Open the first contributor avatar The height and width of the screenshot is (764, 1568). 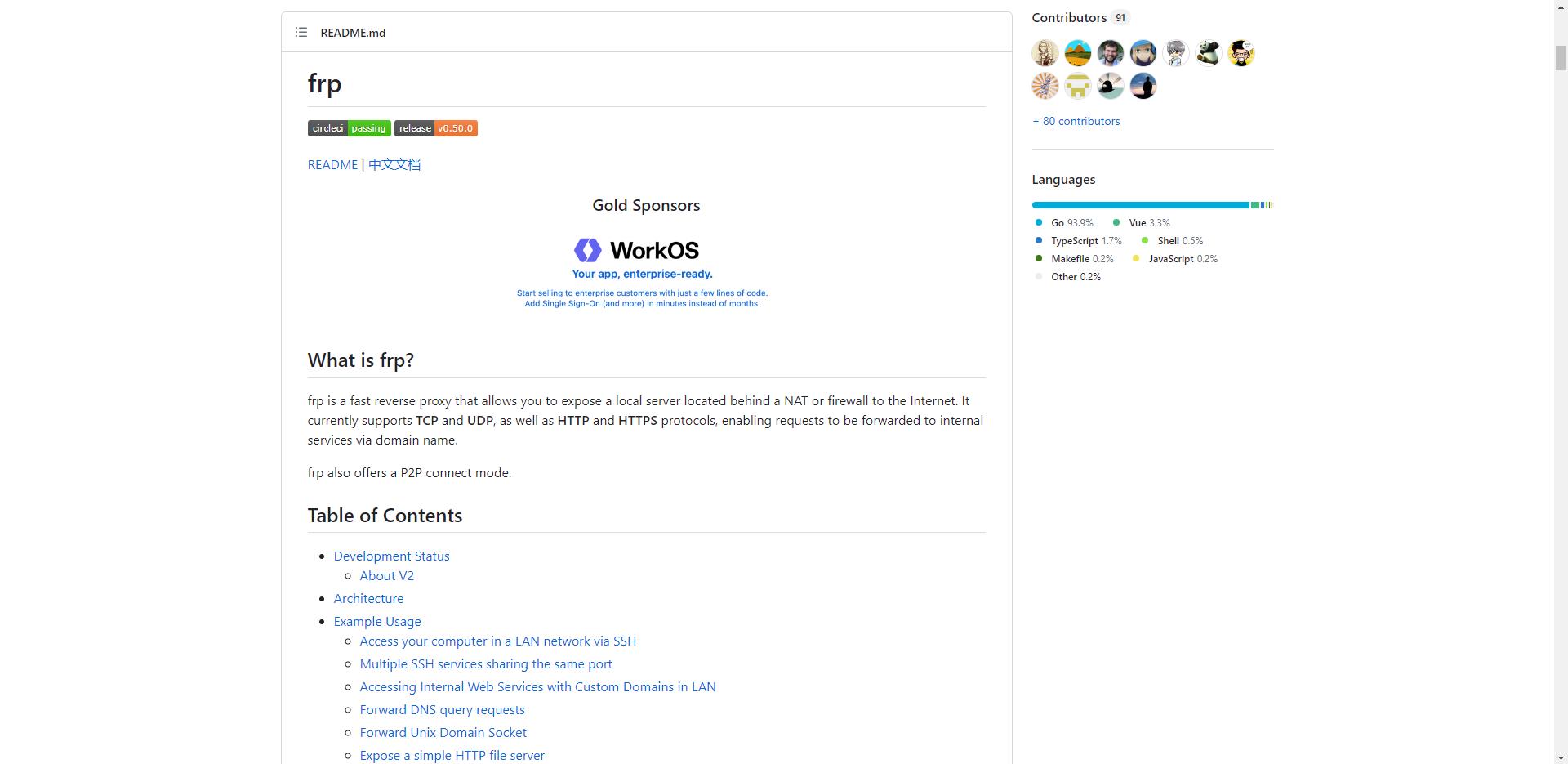(x=1045, y=53)
